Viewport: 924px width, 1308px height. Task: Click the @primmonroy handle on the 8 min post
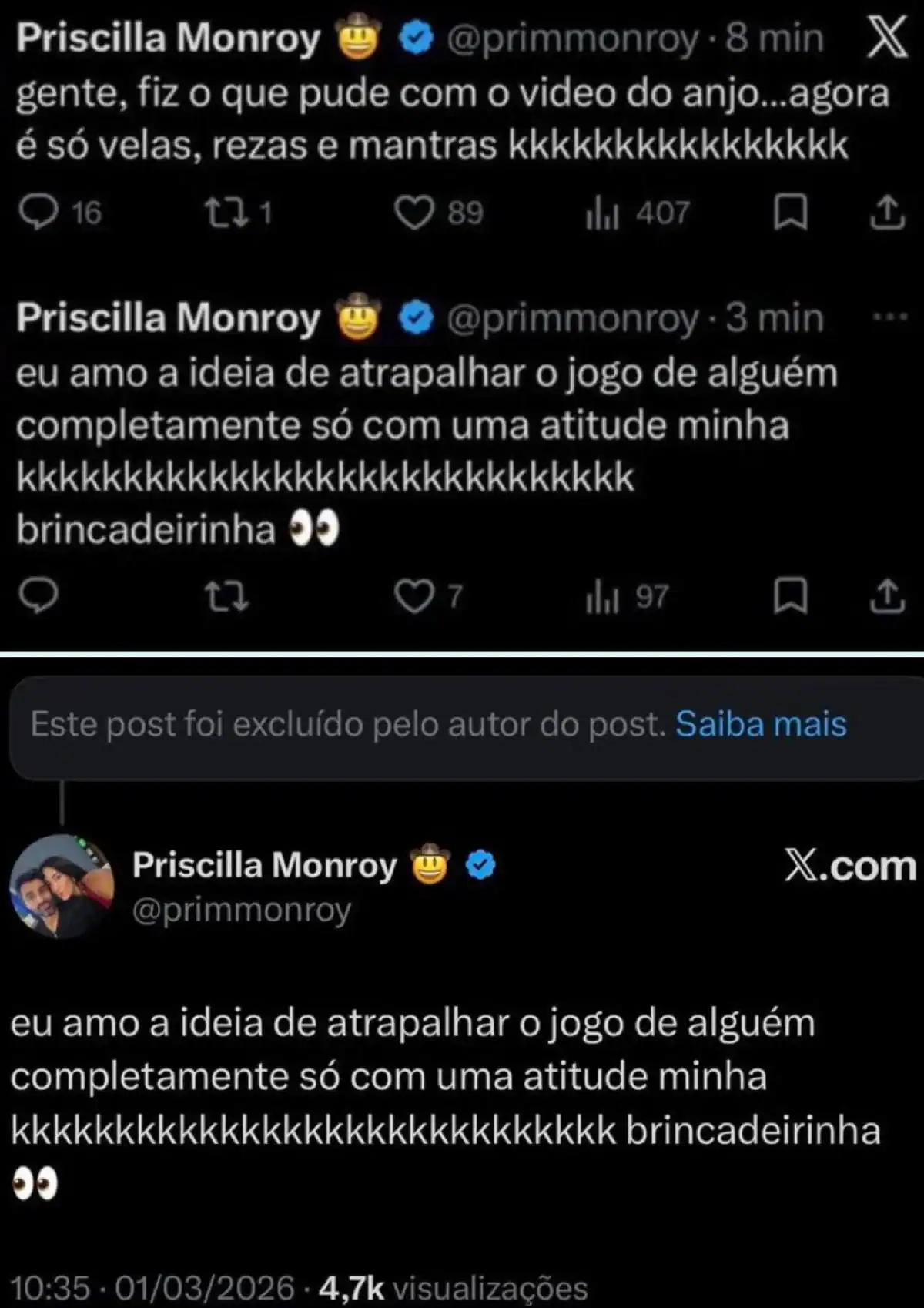click(572, 39)
